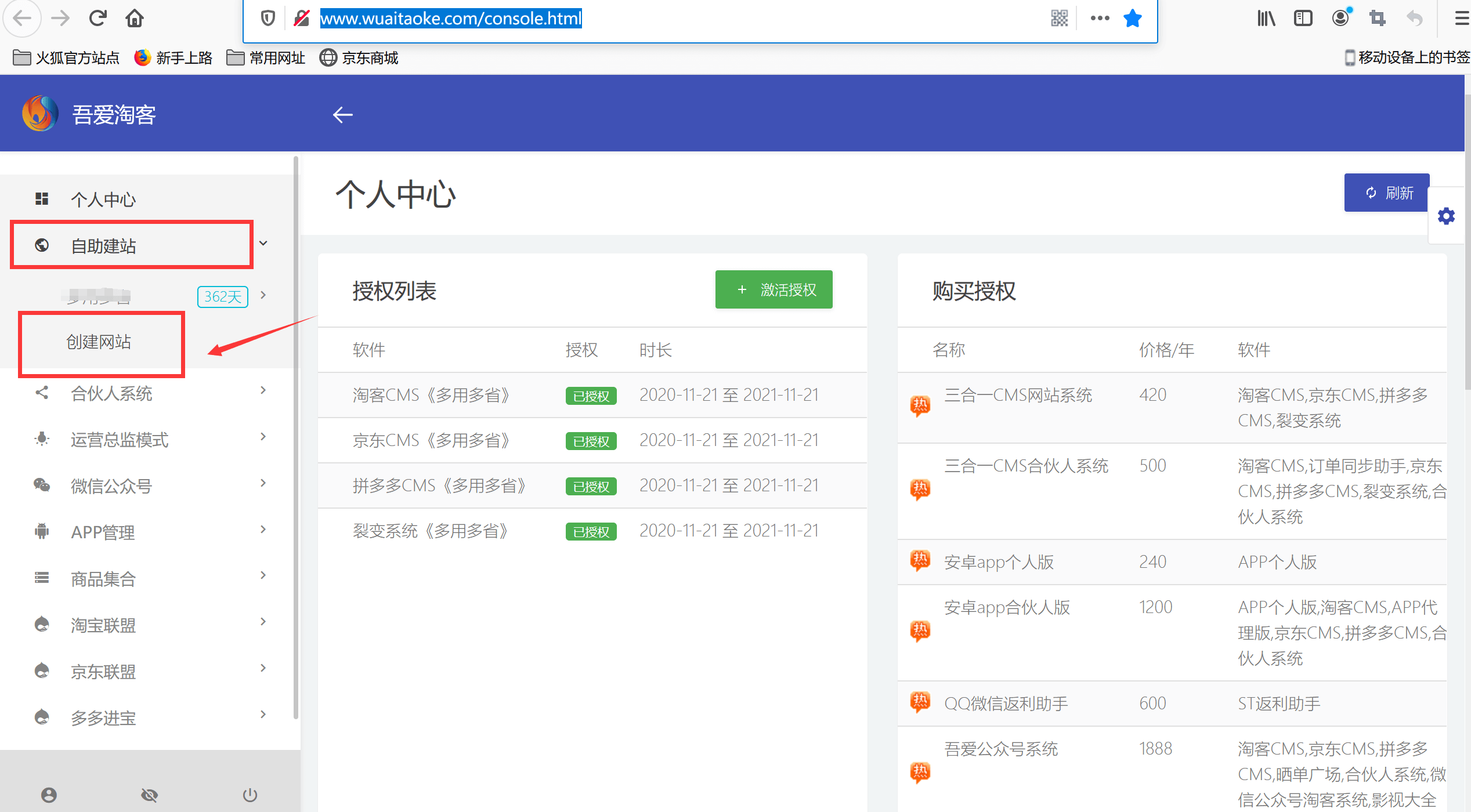Open 个人中心 in the sidebar
Image resolution: width=1471 pixels, height=812 pixels.
[x=103, y=200]
